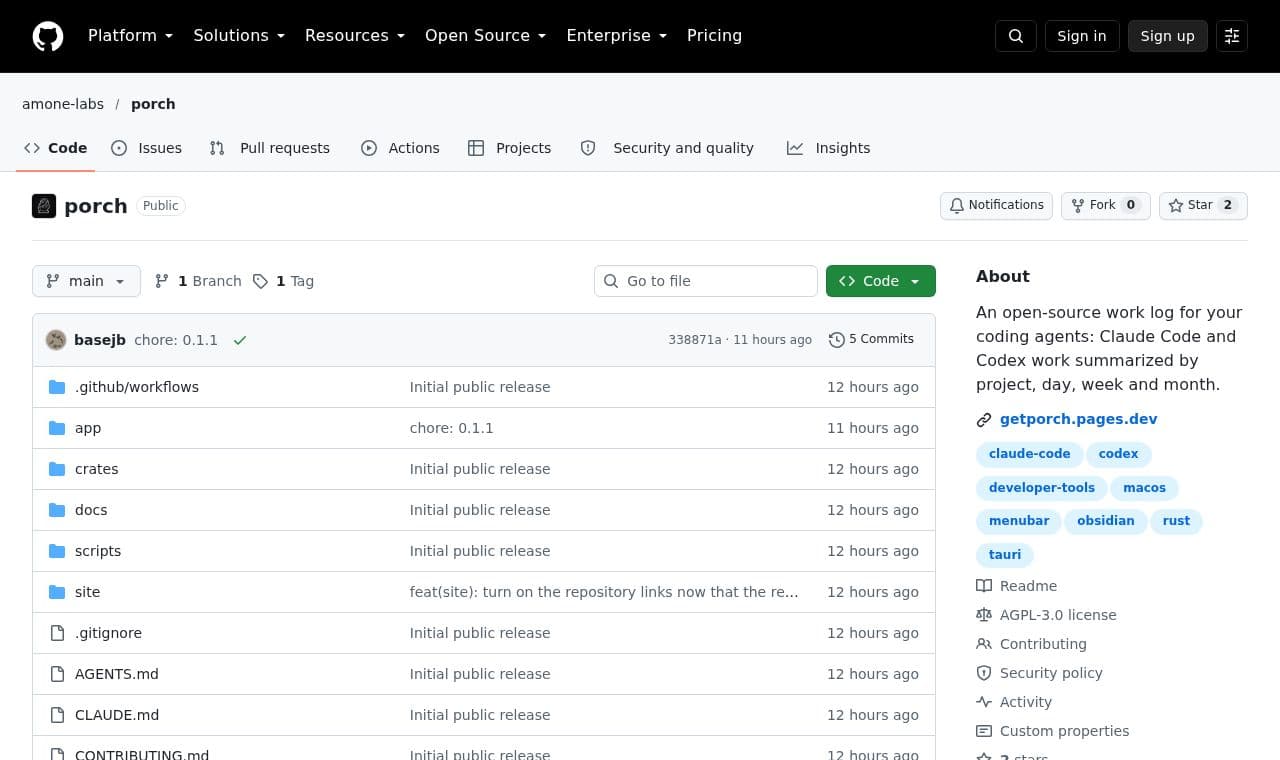This screenshot has width=1280, height=760.
Task: Click basejb's avatar in the commit row
Action: point(56,340)
